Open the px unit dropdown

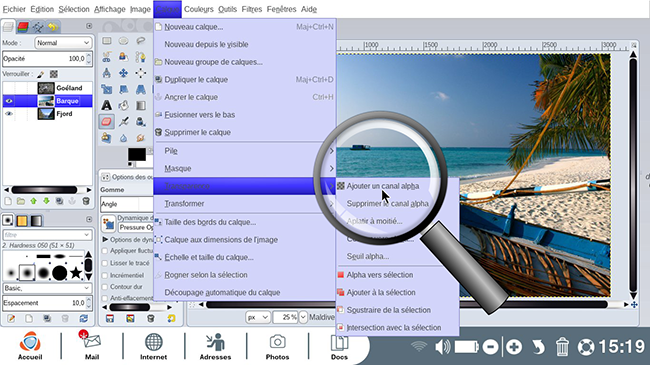257,317
